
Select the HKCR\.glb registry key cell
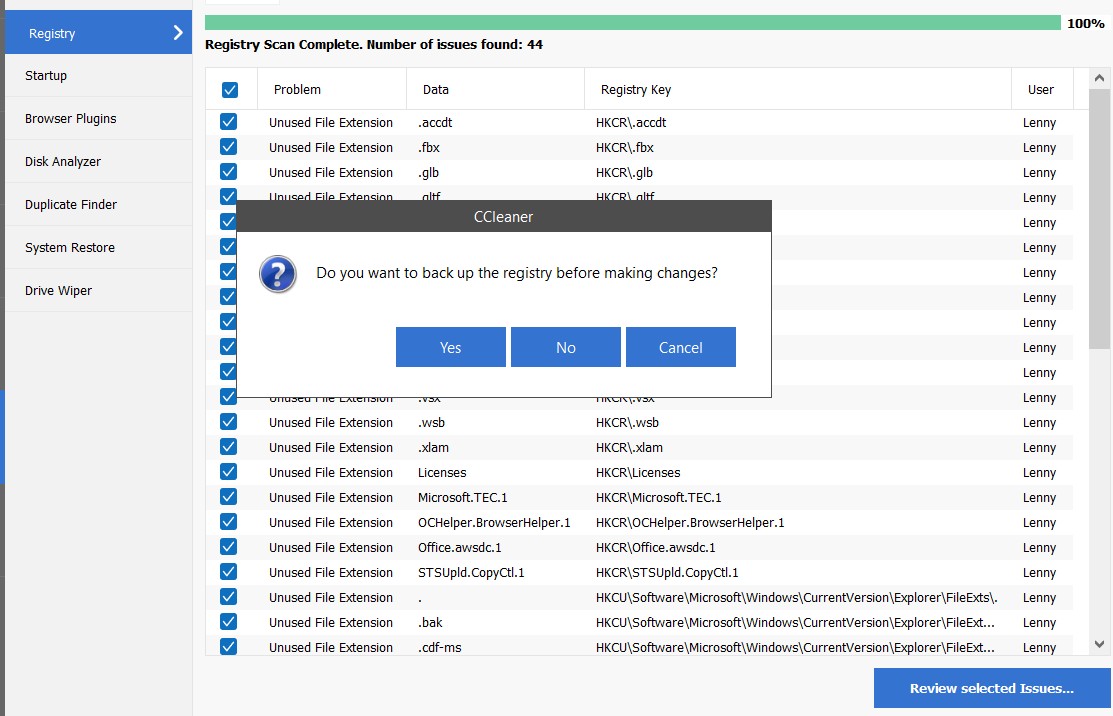click(625, 172)
